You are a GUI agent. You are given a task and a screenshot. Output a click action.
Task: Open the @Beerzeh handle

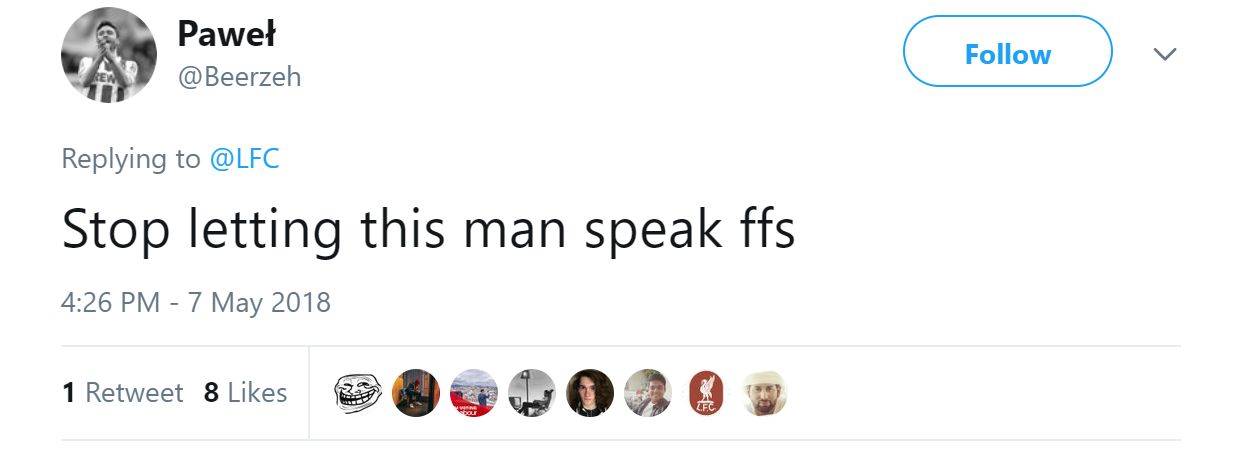click(239, 77)
